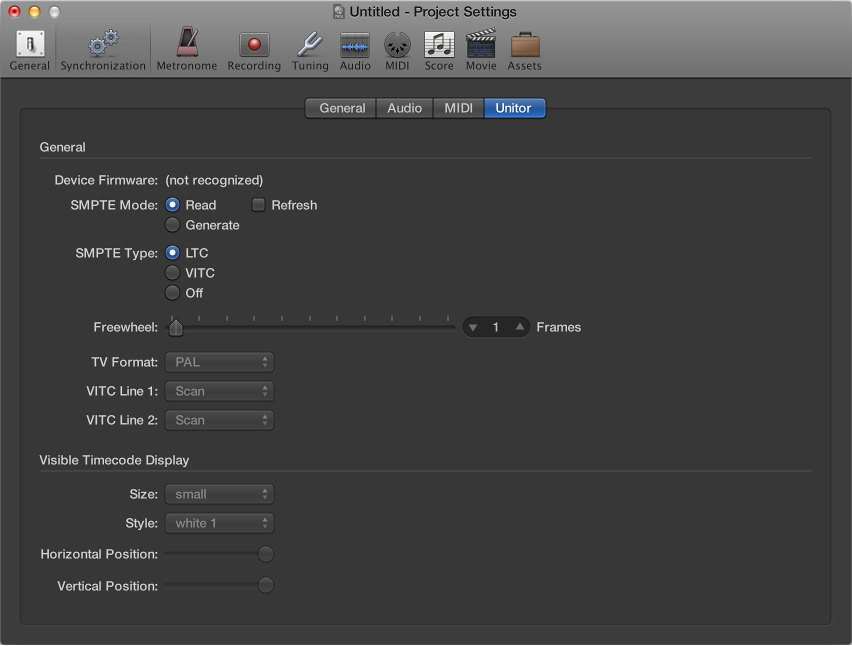Switch to the Unitor tab
This screenshot has height=646, width=852.
pos(514,108)
